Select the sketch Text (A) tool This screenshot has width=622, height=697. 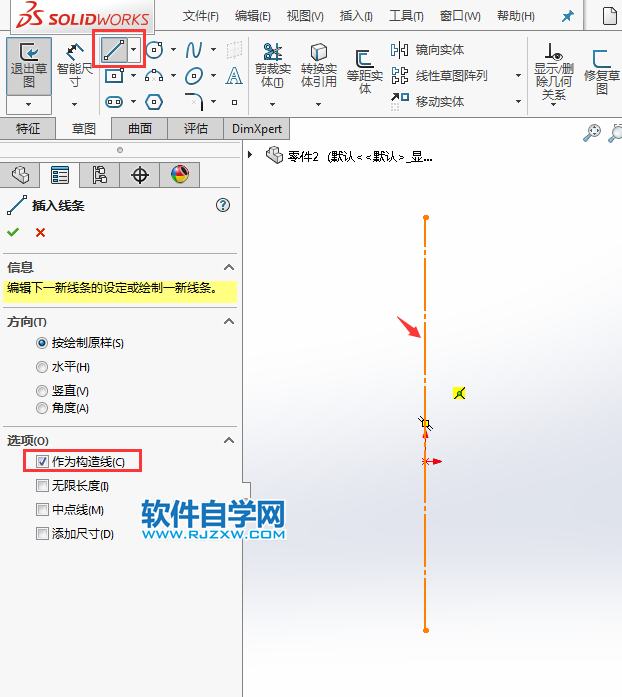click(234, 76)
